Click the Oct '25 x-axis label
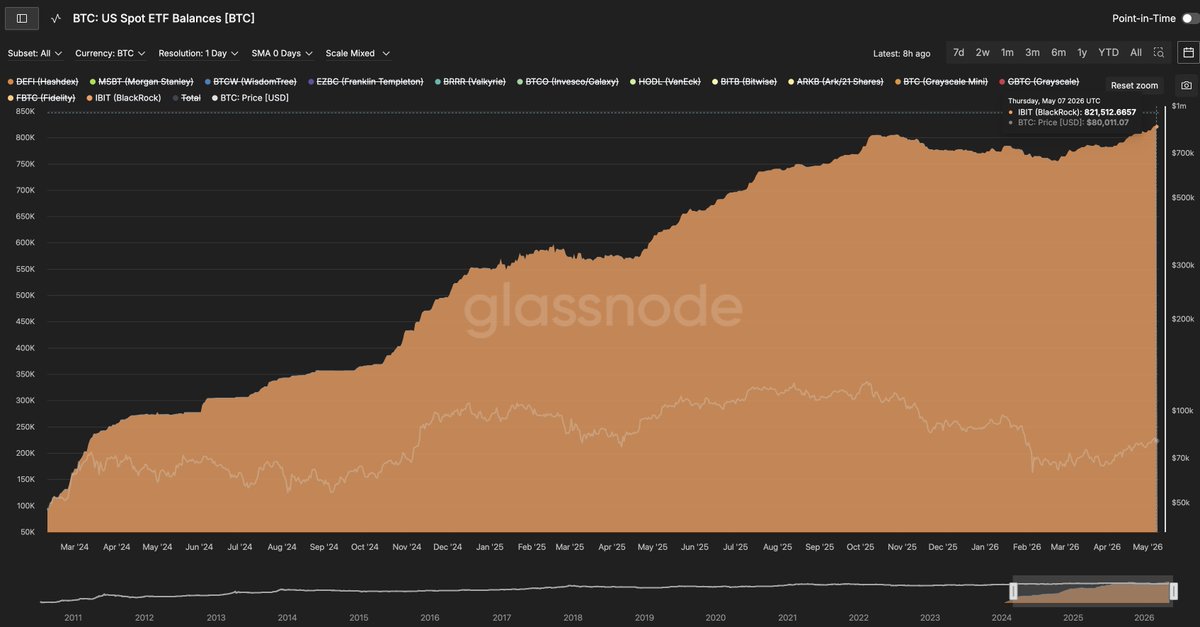Screen dimensions: 1200x627 [860, 547]
